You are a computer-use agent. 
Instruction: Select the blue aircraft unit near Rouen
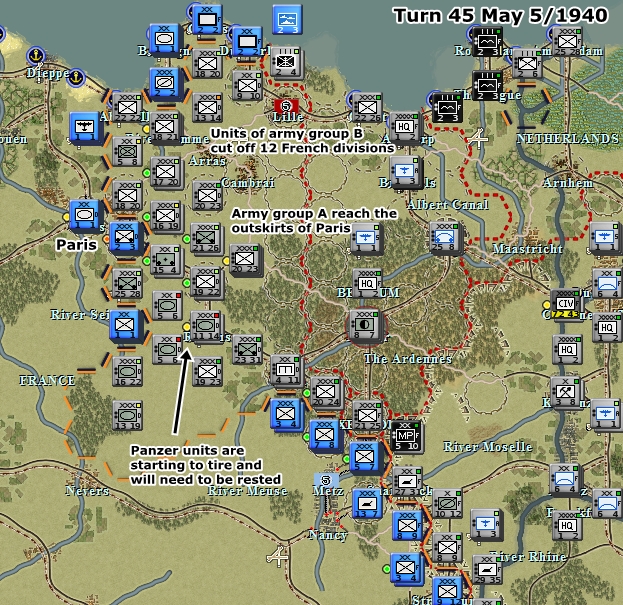coord(84,127)
